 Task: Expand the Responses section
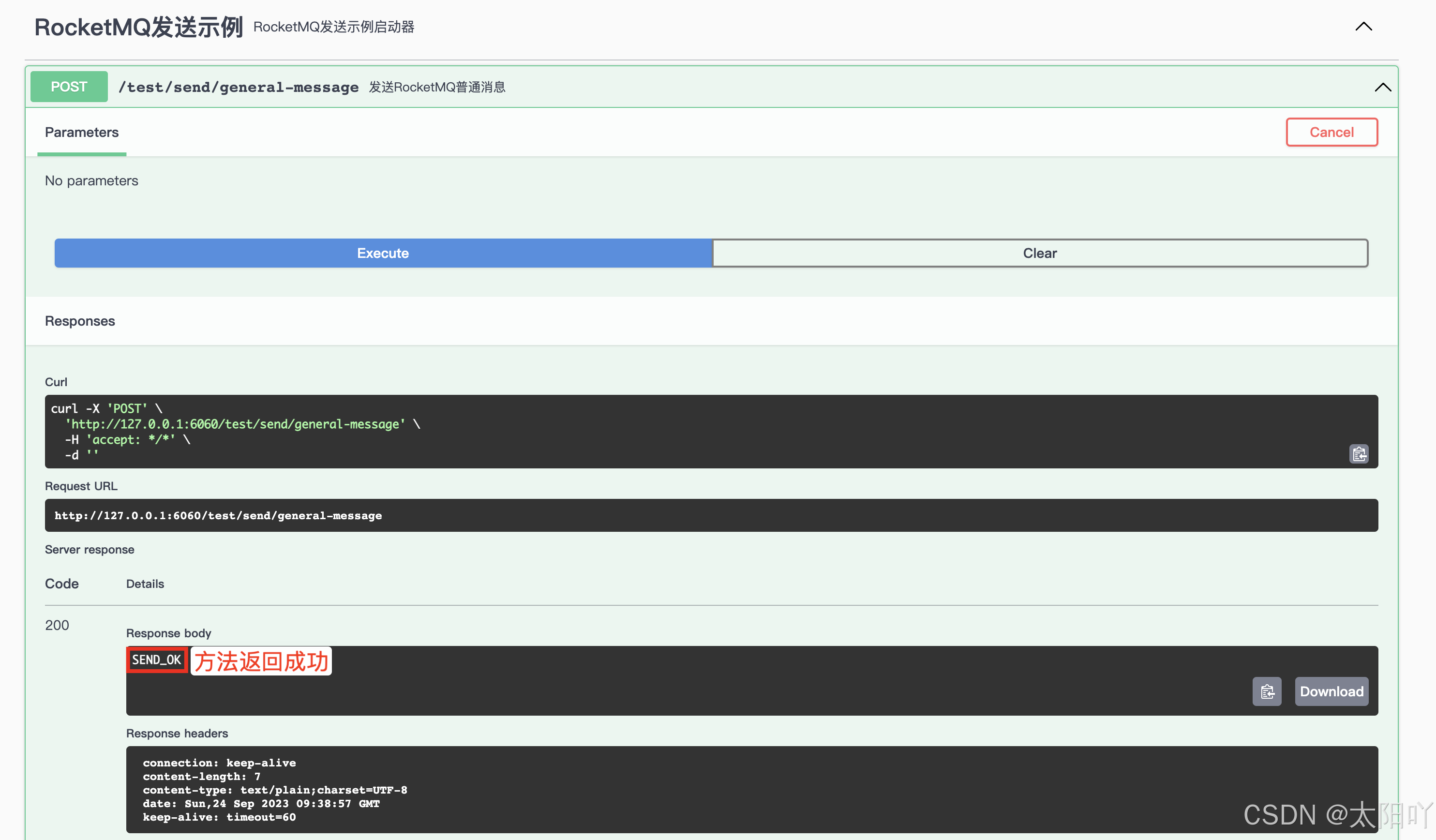click(80, 321)
